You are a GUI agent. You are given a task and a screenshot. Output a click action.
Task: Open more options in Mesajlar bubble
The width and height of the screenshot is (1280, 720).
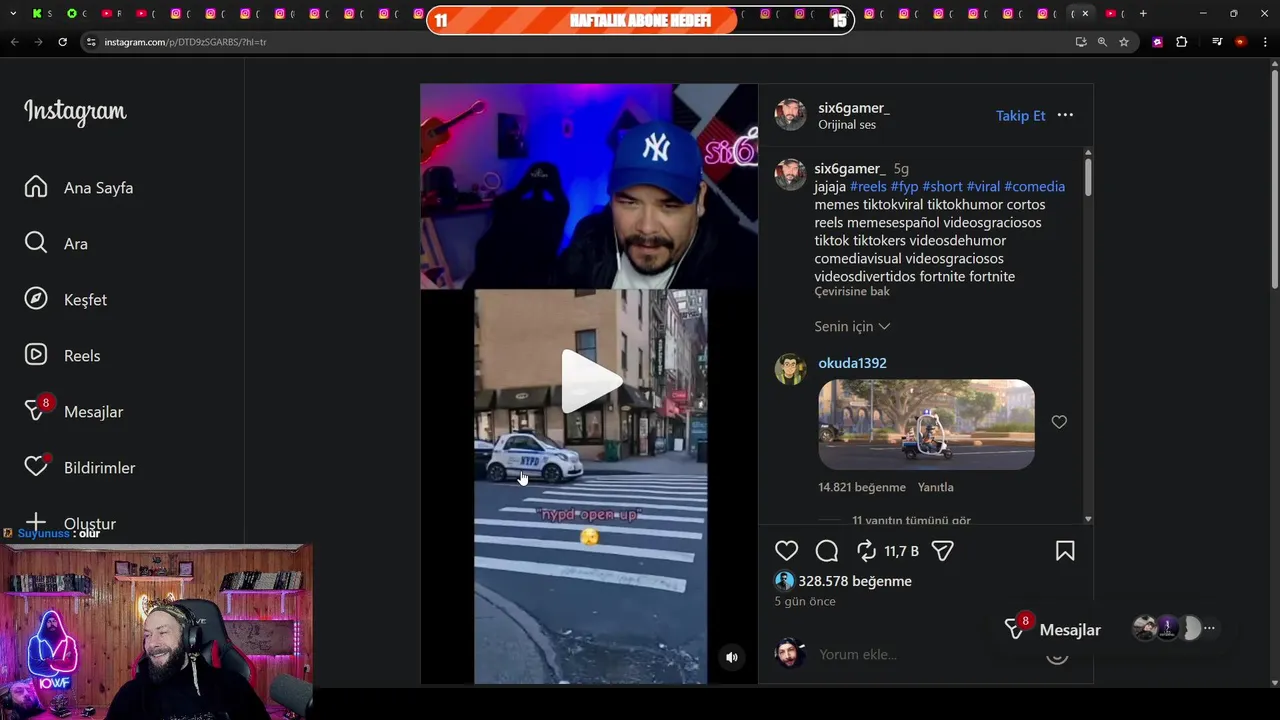tap(1209, 628)
